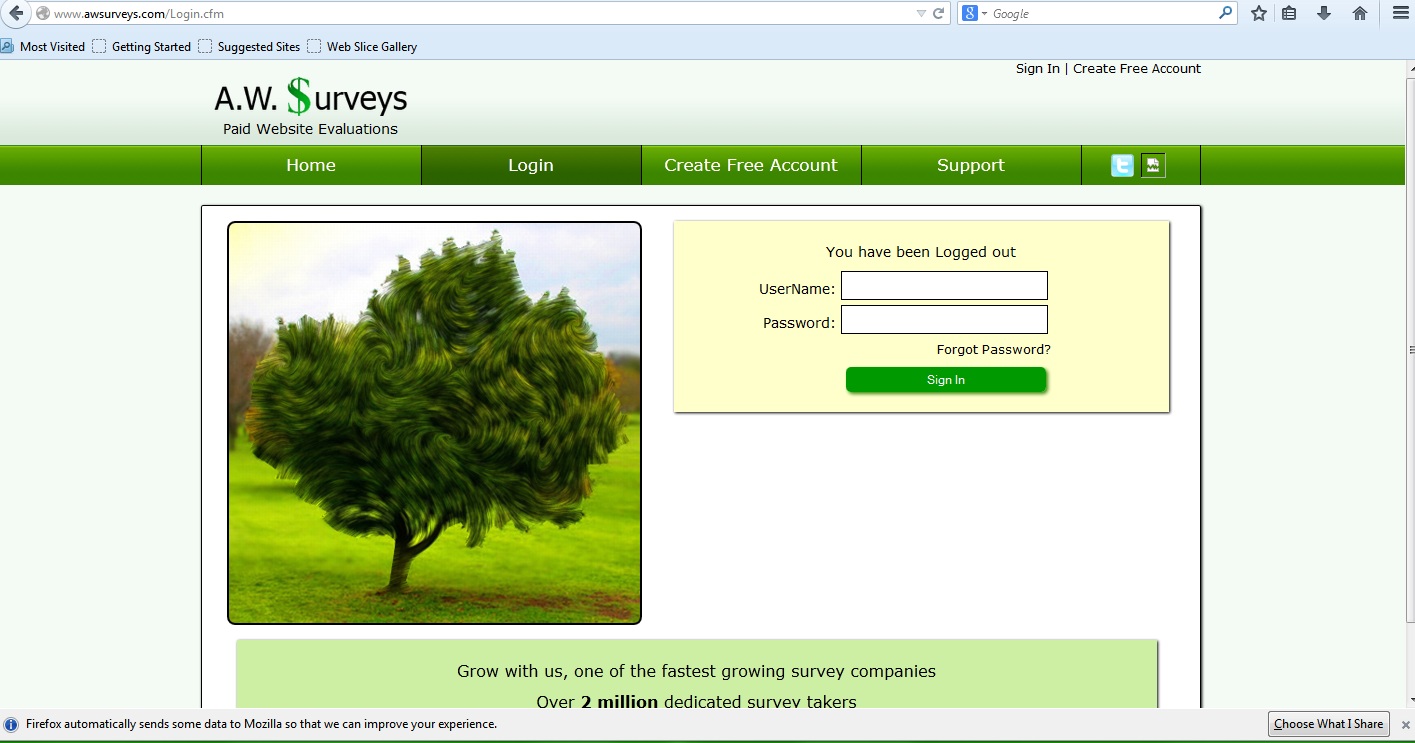Click the 'Paid Website Evaluations' tagline
This screenshot has width=1415, height=743.
pyautogui.click(x=310, y=129)
